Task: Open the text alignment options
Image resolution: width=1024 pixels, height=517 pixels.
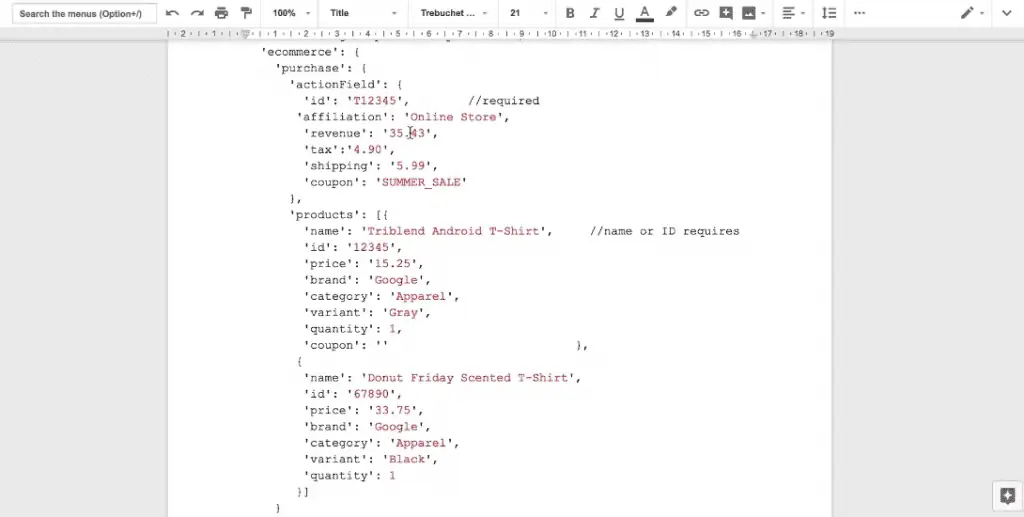Action: tap(789, 13)
